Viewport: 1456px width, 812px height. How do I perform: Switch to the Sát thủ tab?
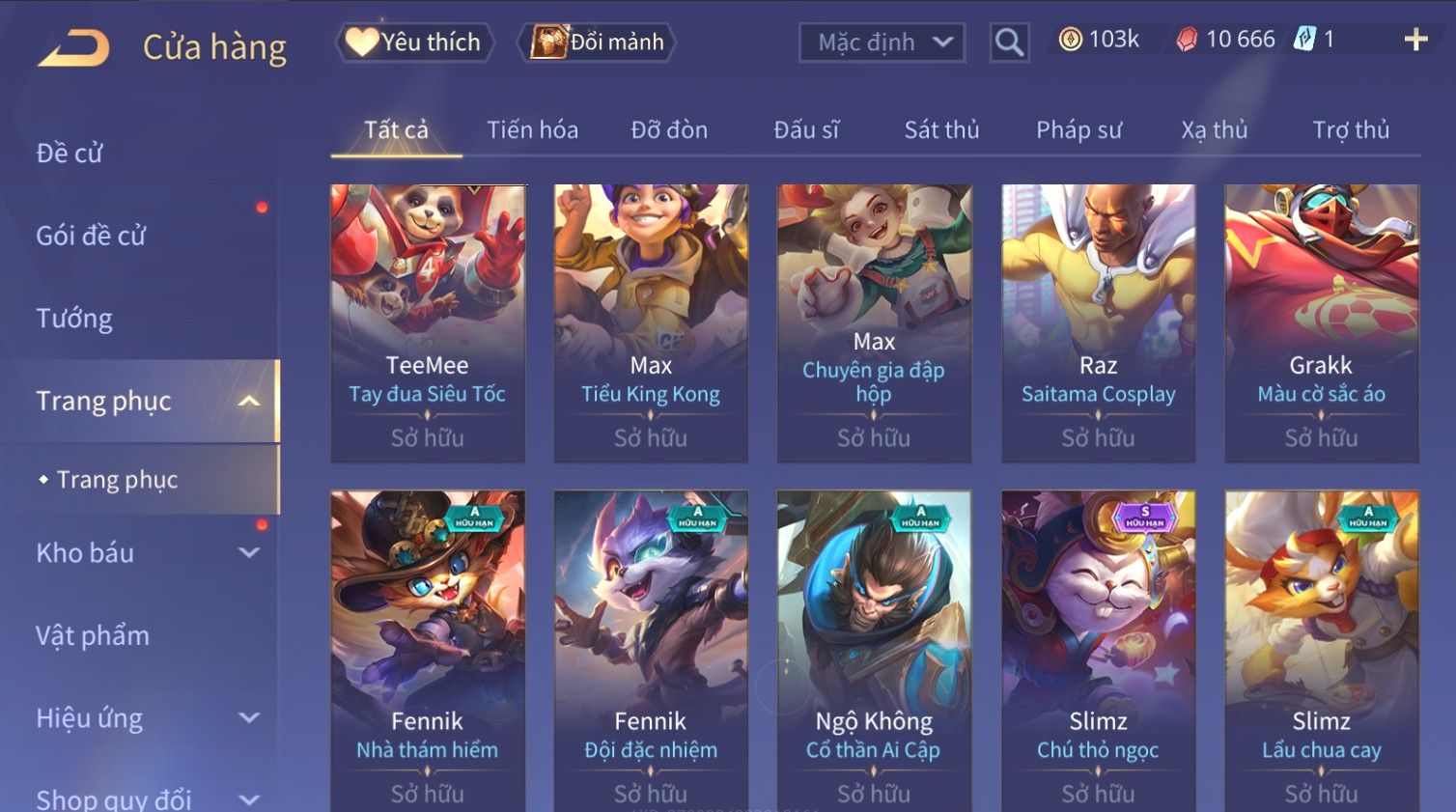pyautogui.click(x=941, y=130)
